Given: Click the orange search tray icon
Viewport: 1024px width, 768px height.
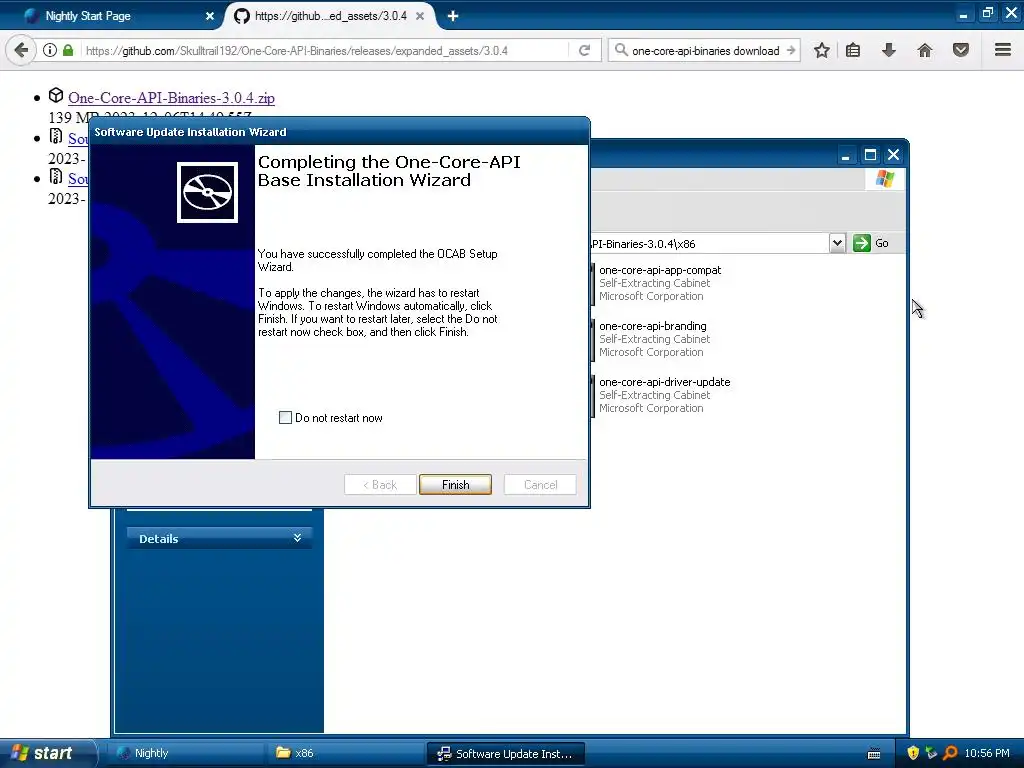Looking at the screenshot, I should 950,753.
